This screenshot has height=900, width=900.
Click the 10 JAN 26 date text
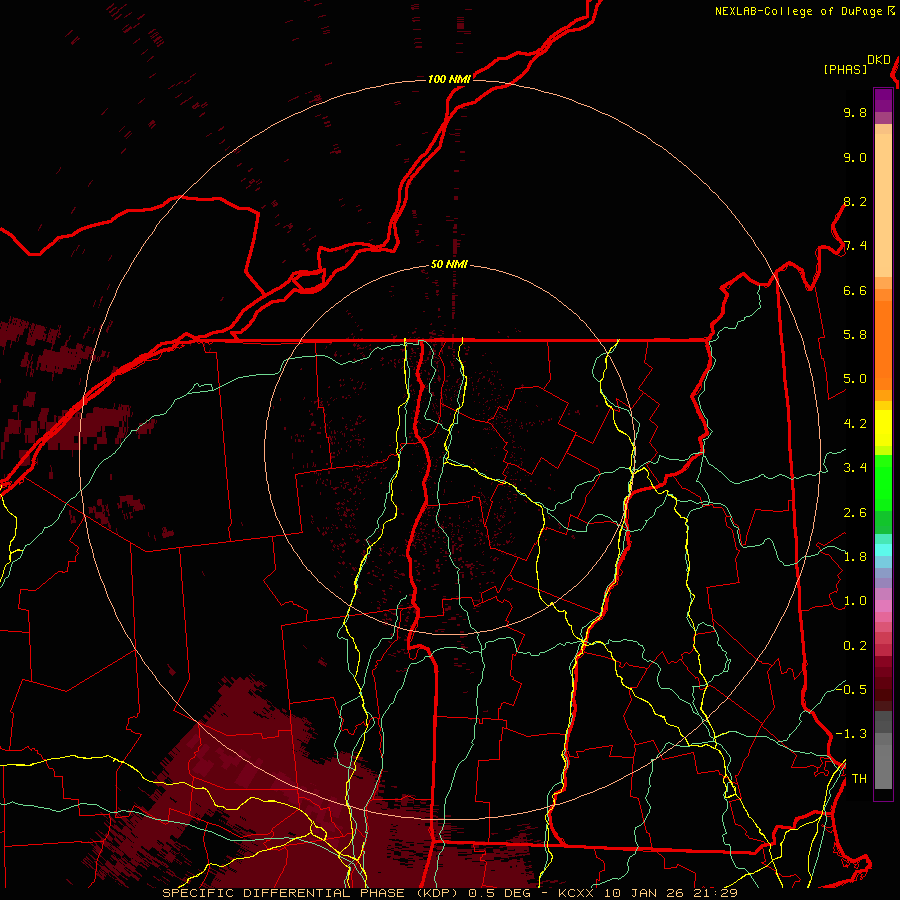(644, 893)
